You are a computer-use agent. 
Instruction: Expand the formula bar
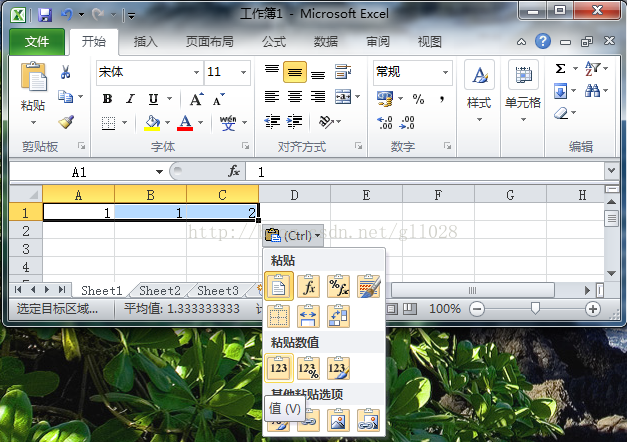coord(611,171)
